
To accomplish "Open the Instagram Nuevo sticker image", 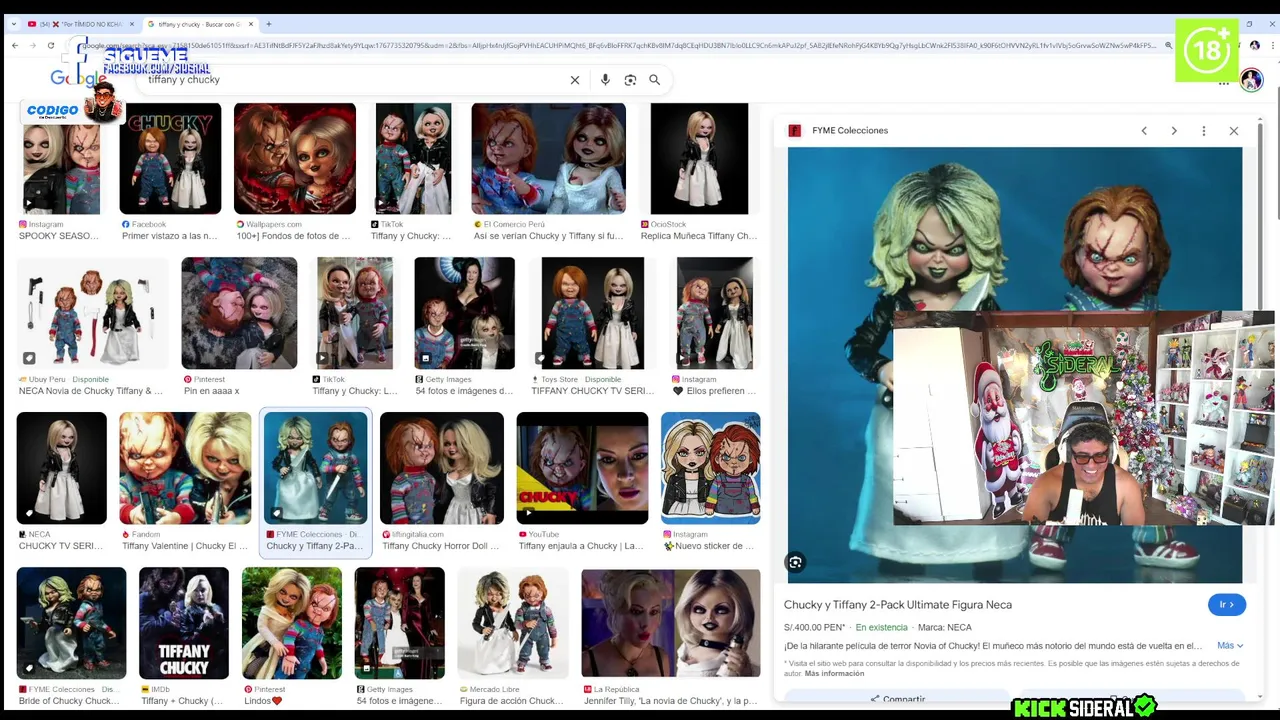I will coord(711,468).
